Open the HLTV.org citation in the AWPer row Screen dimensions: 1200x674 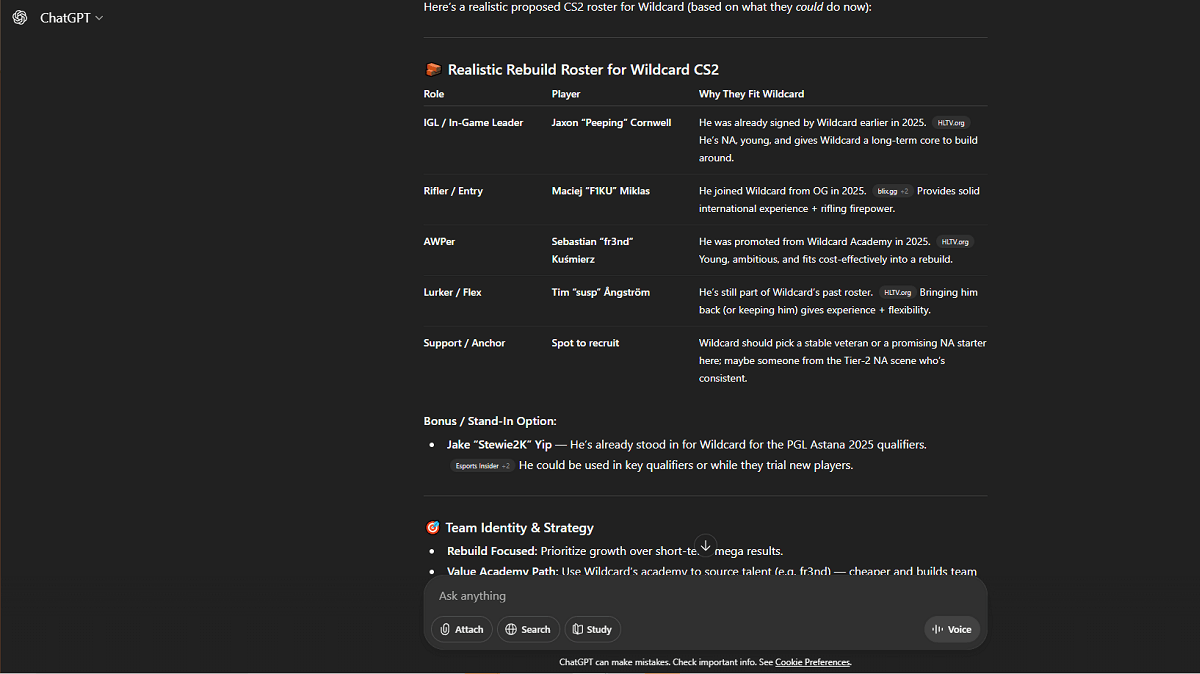(955, 242)
